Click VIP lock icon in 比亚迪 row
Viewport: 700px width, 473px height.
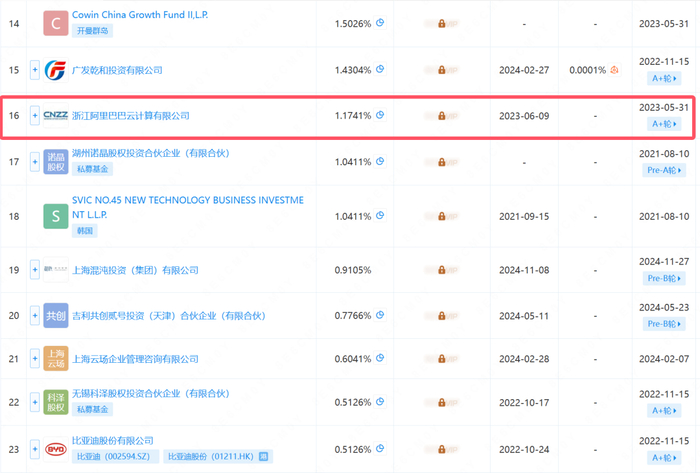[442, 449]
